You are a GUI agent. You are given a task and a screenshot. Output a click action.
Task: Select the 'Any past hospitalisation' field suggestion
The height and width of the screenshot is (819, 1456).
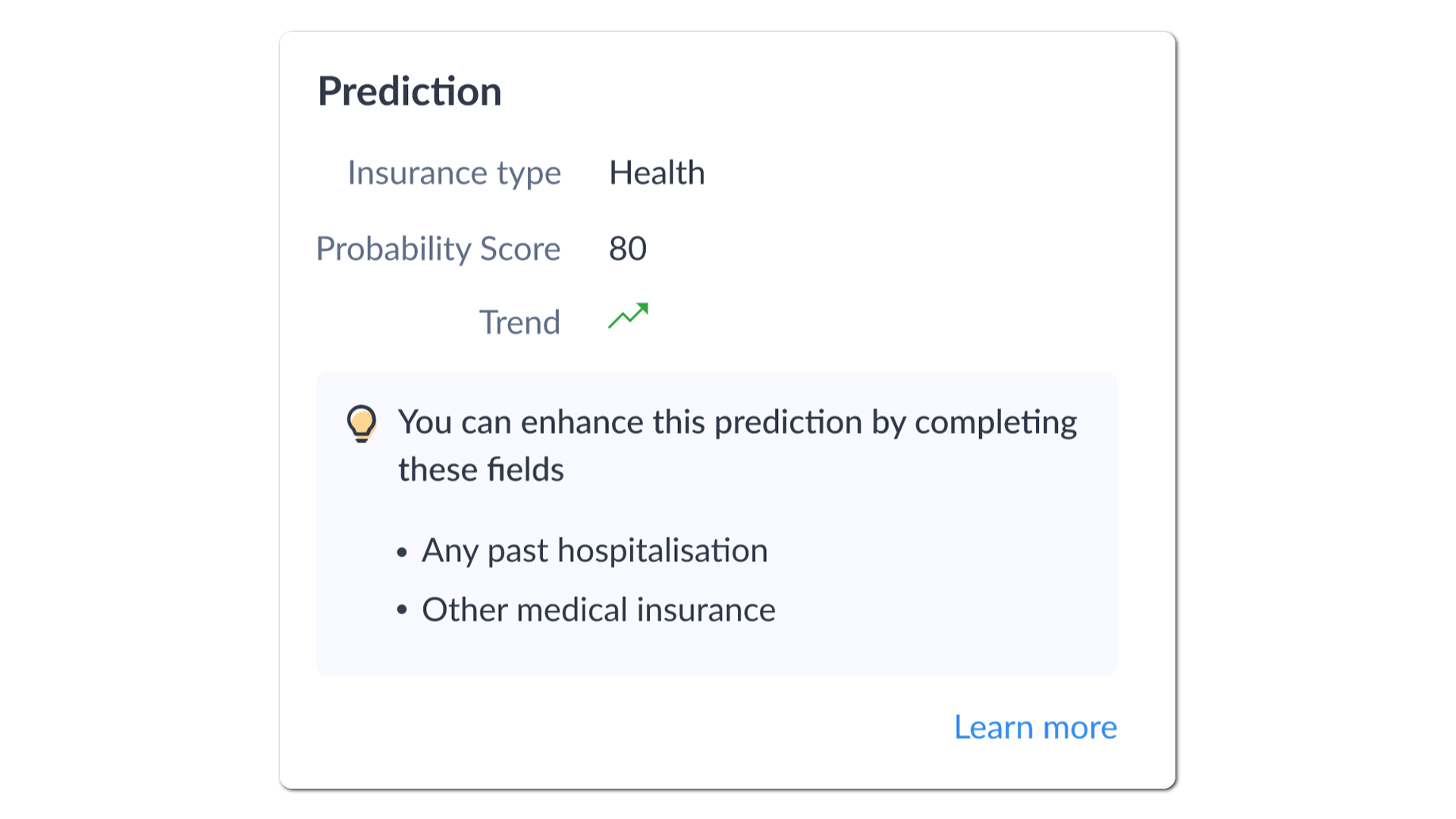595,551
